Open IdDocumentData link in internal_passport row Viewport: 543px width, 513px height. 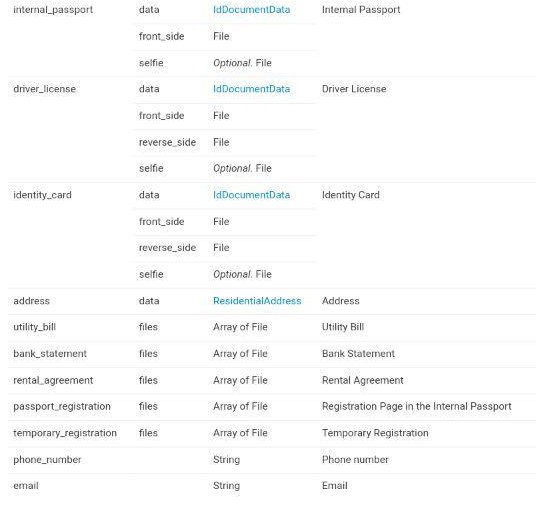click(251, 10)
